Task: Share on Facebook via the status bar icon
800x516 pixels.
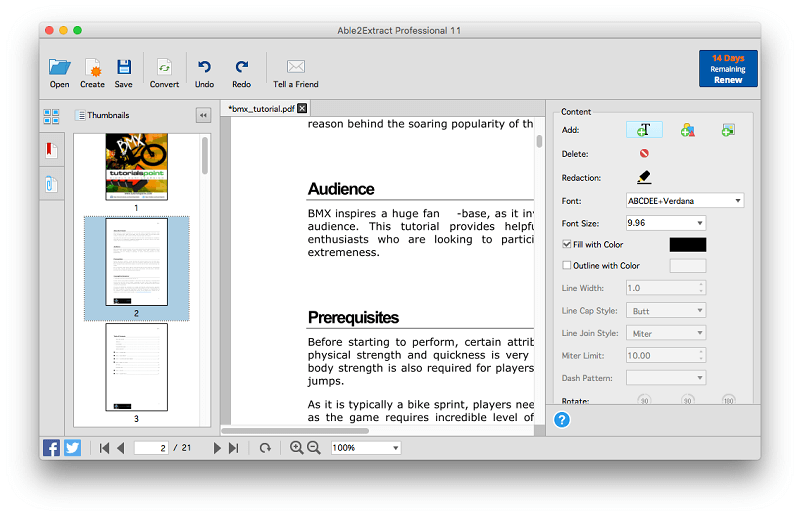Action: coord(51,448)
